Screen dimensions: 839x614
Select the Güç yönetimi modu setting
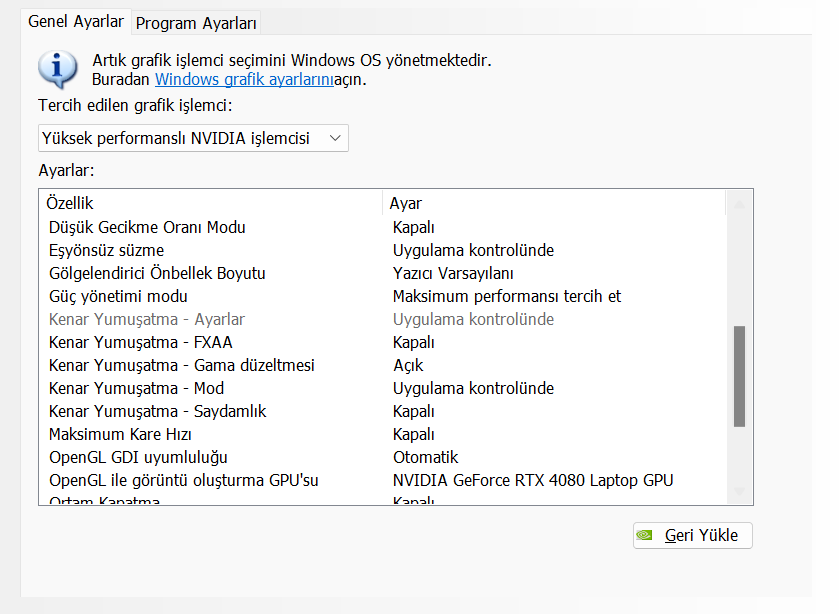point(118,296)
